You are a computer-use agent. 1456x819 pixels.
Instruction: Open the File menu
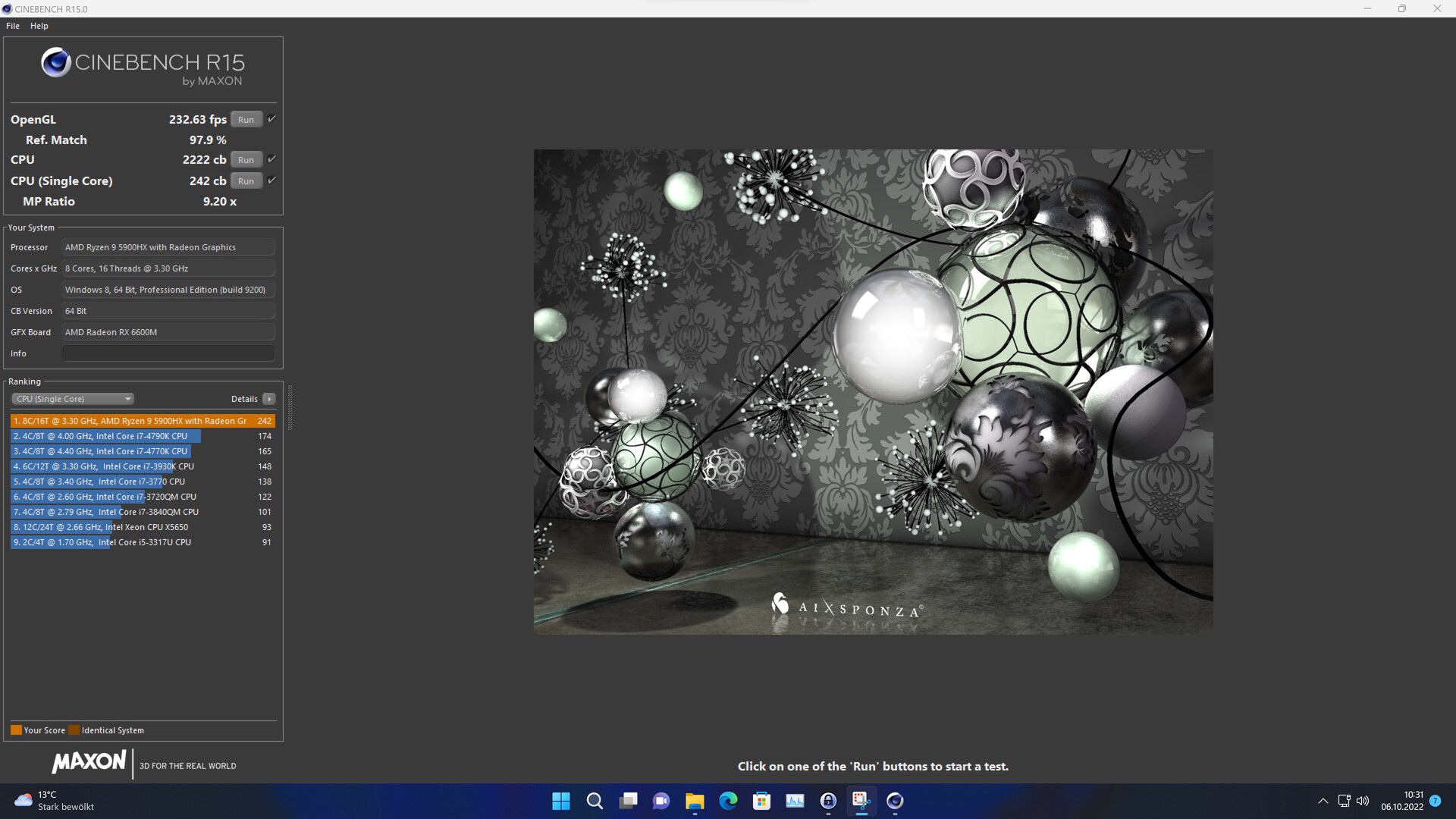coord(13,26)
